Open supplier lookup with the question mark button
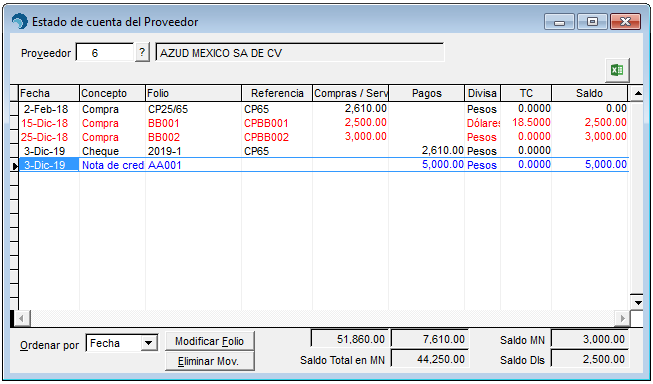This screenshot has height=384, width=653. pos(142,53)
